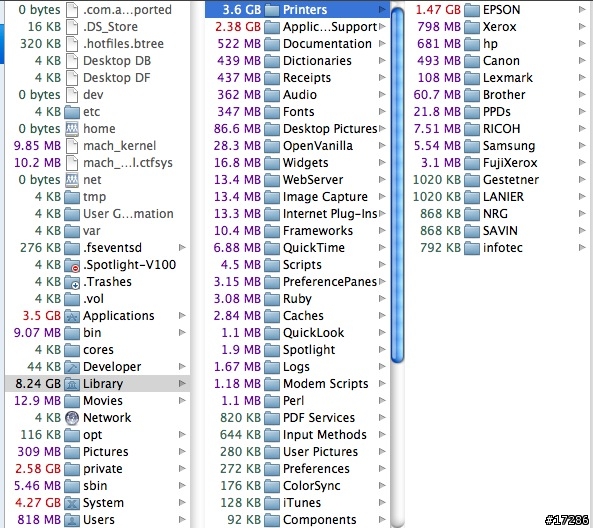Click the Canon folder icon

472,61
